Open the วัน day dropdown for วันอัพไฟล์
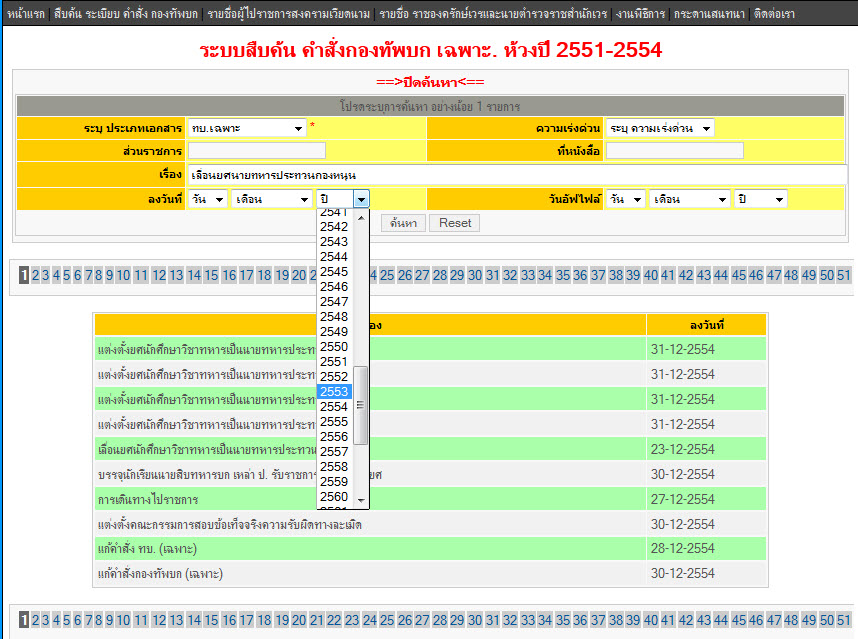The width and height of the screenshot is (858, 639). (x=625, y=199)
